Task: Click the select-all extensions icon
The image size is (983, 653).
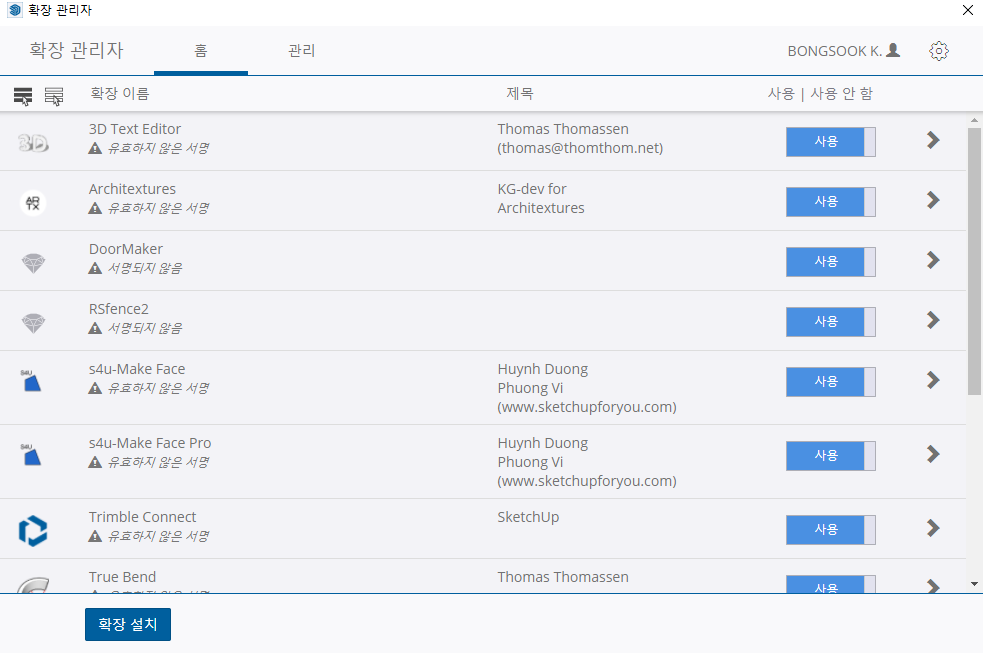Action: click(x=23, y=96)
